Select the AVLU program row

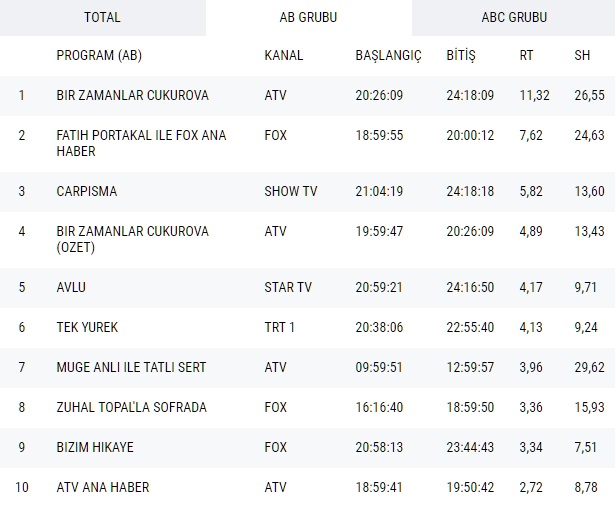(71, 287)
